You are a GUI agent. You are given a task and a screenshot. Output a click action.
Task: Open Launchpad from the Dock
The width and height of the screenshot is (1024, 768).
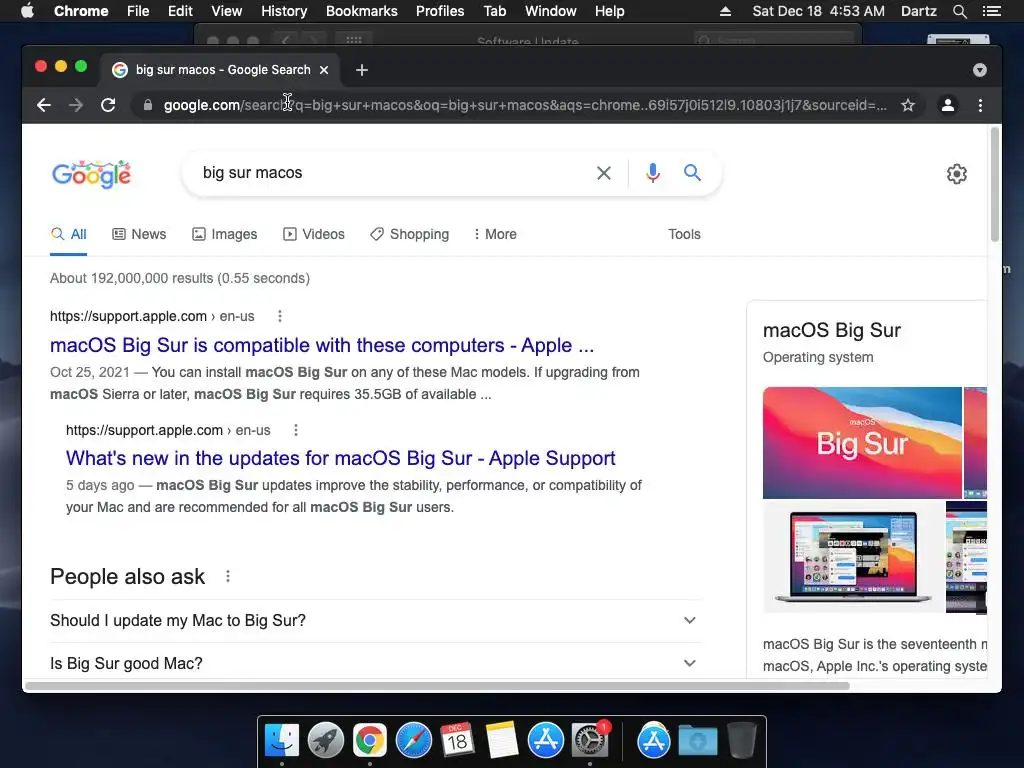[x=326, y=741]
